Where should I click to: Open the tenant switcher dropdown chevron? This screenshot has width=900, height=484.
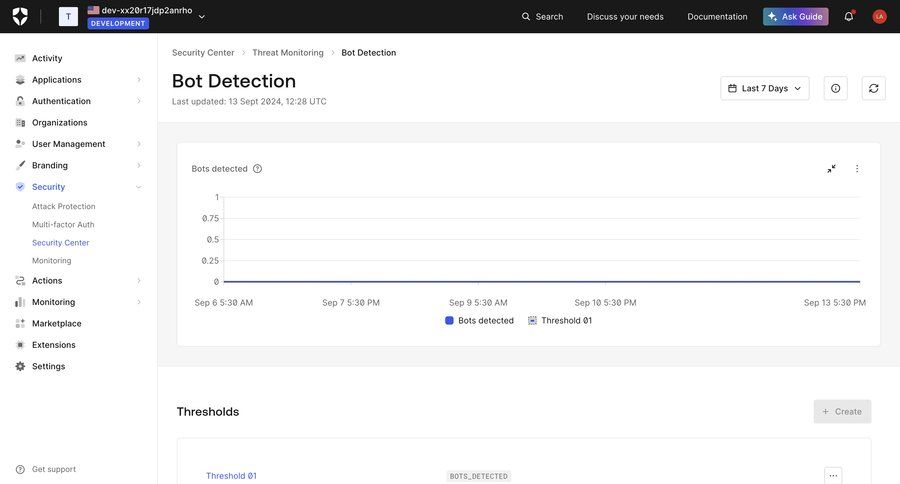coord(201,17)
